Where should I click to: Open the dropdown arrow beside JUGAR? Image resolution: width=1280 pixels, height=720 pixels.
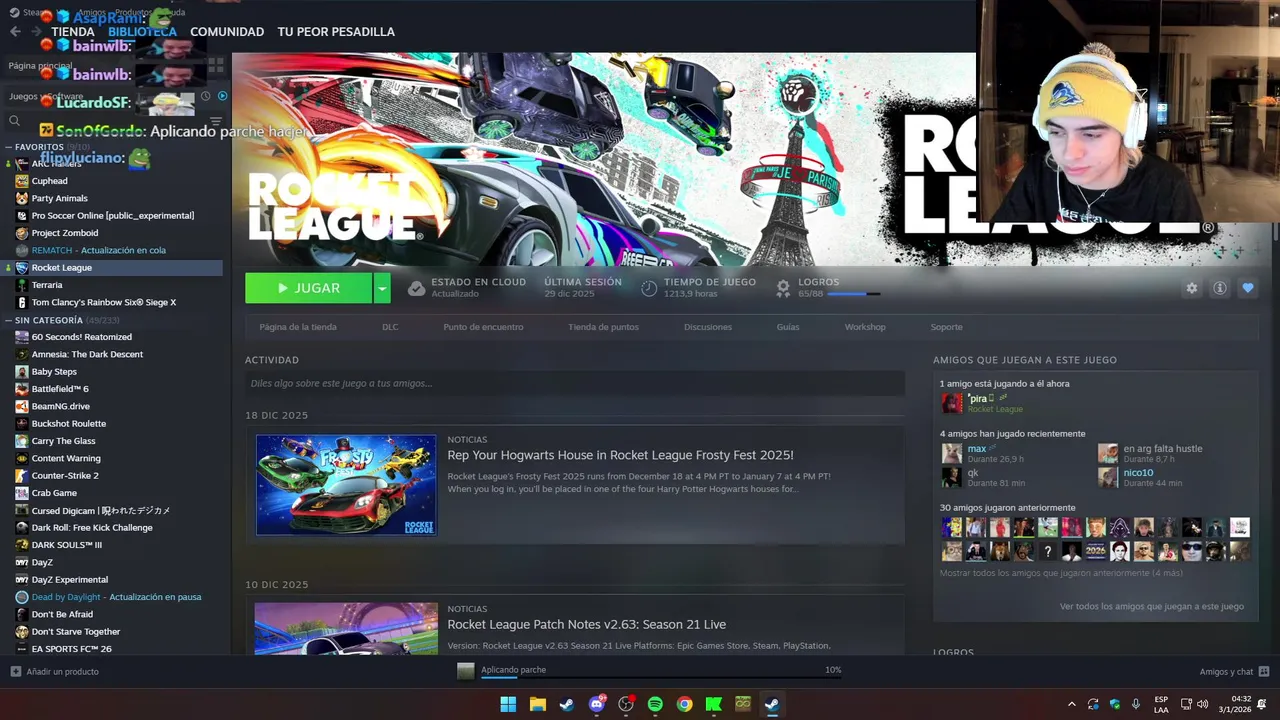tap(381, 288)
